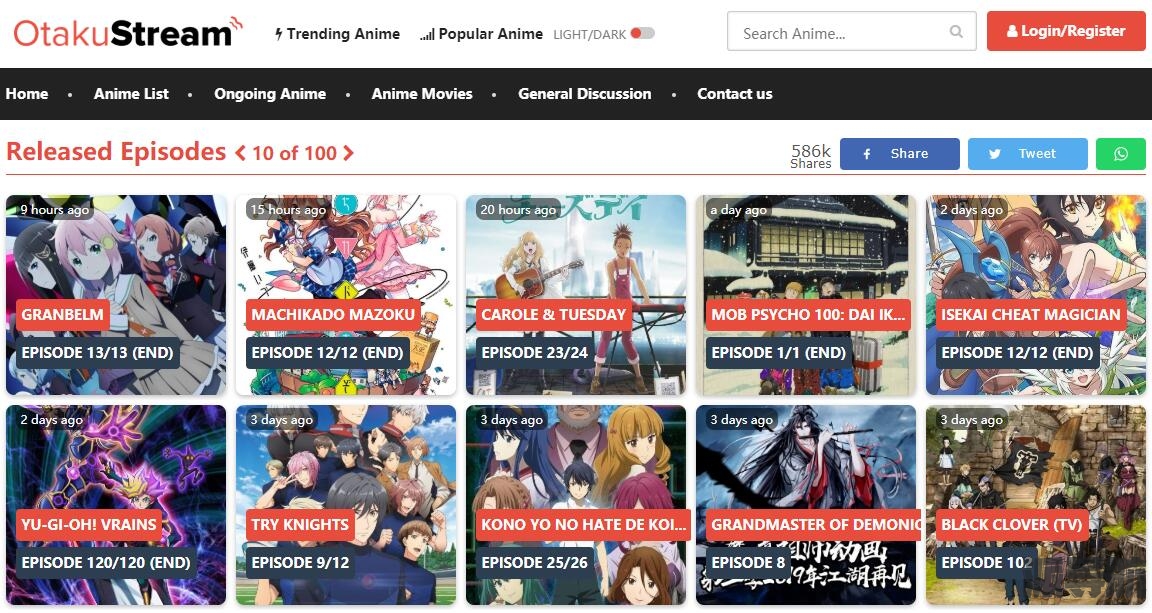Open the Anime List menu item
The width and height of the screenshot is (1152, 613).
coord(131,94)
